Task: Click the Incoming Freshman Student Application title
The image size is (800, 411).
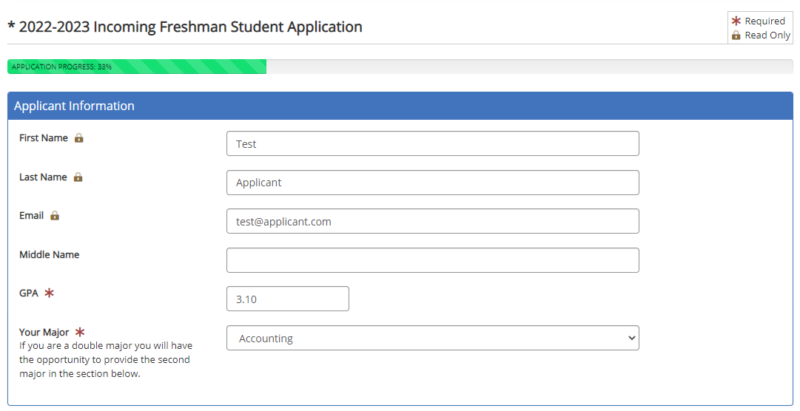Action: (185, 27)
